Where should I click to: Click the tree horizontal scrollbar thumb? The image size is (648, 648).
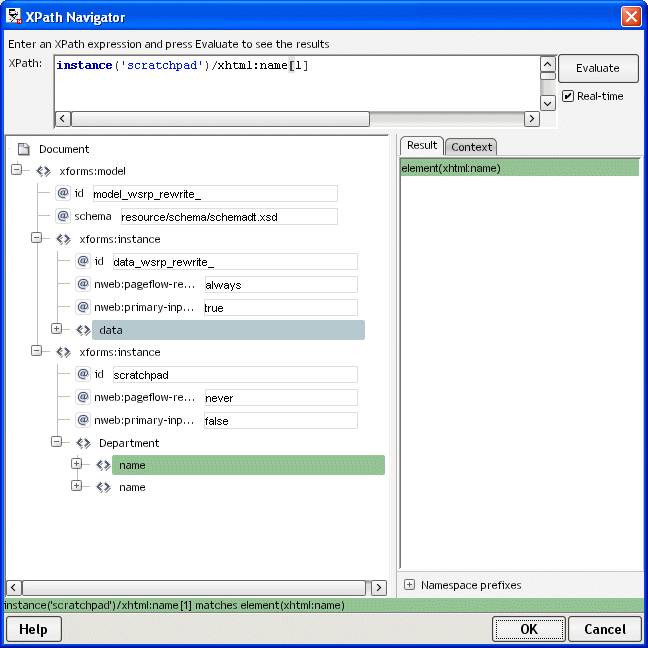point(194,588)
